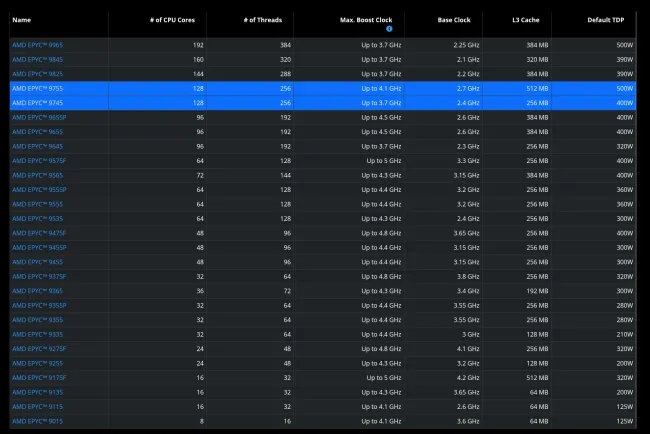Click the AMD EPYC 9175F link
The width and height of the screenshot is (650, 434).
39,377
